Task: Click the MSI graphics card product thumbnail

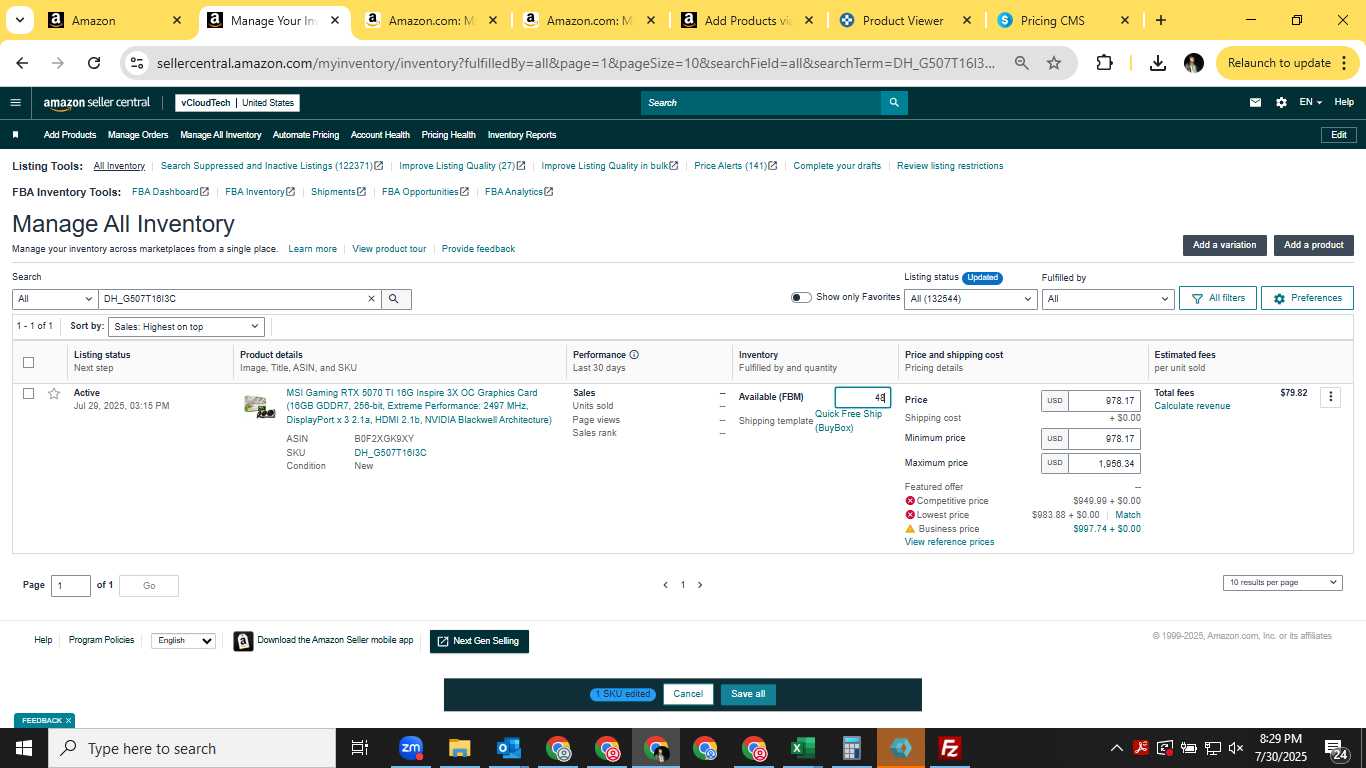Action: click(x=260, y=406)
